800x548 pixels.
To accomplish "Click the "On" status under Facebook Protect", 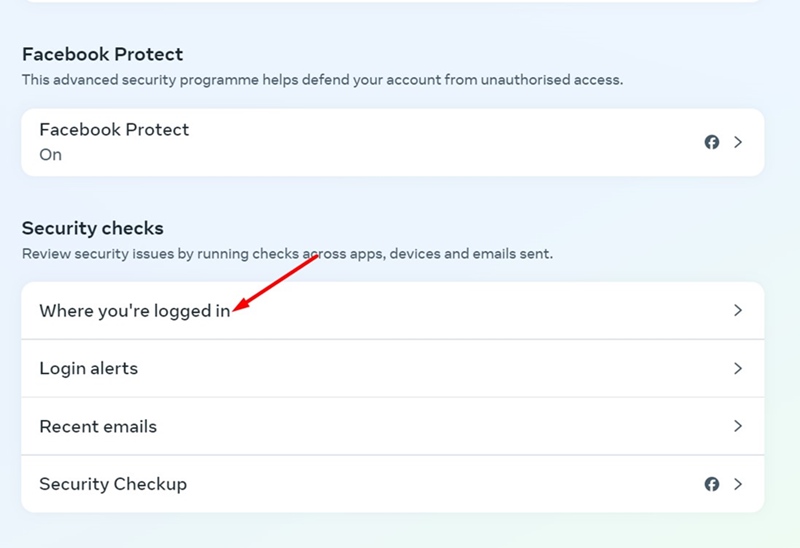I will pos(51,155).
